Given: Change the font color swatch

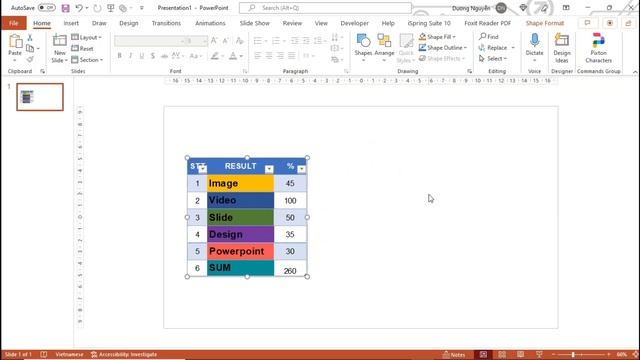Looking at the screenshot, I should tap(233, 56).
